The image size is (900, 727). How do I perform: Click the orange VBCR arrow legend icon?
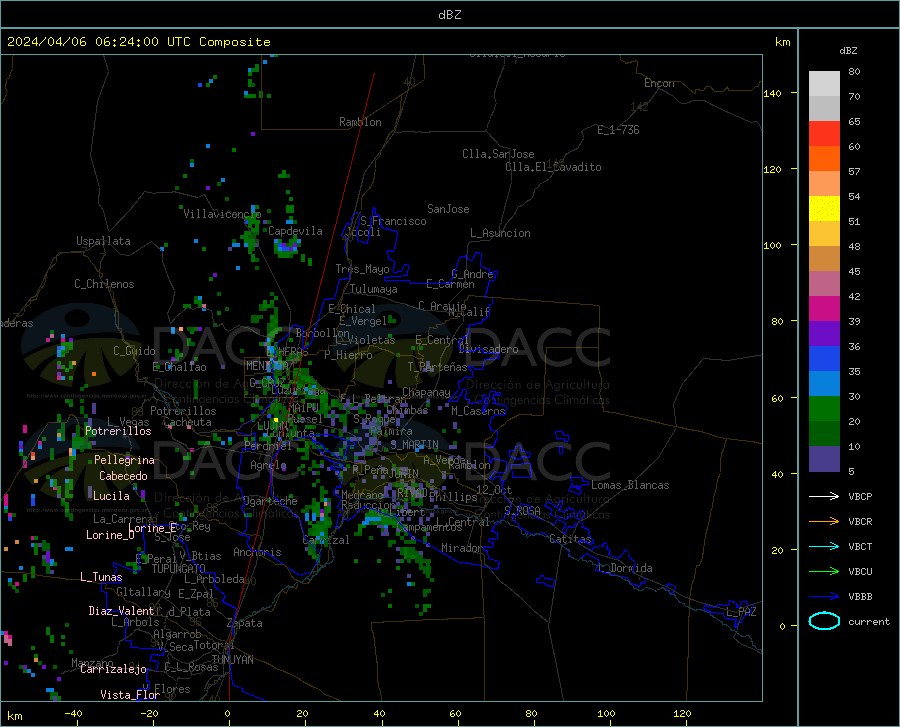(x=824, y=522)
